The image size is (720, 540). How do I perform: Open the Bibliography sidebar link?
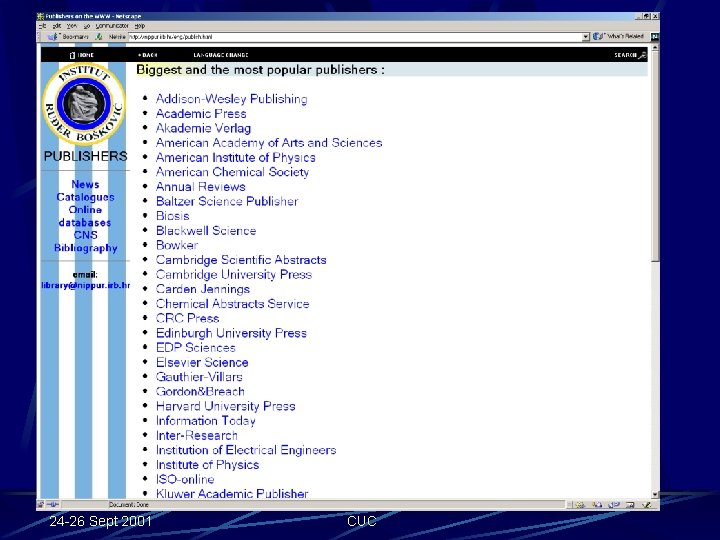click(x=86, y=248)
